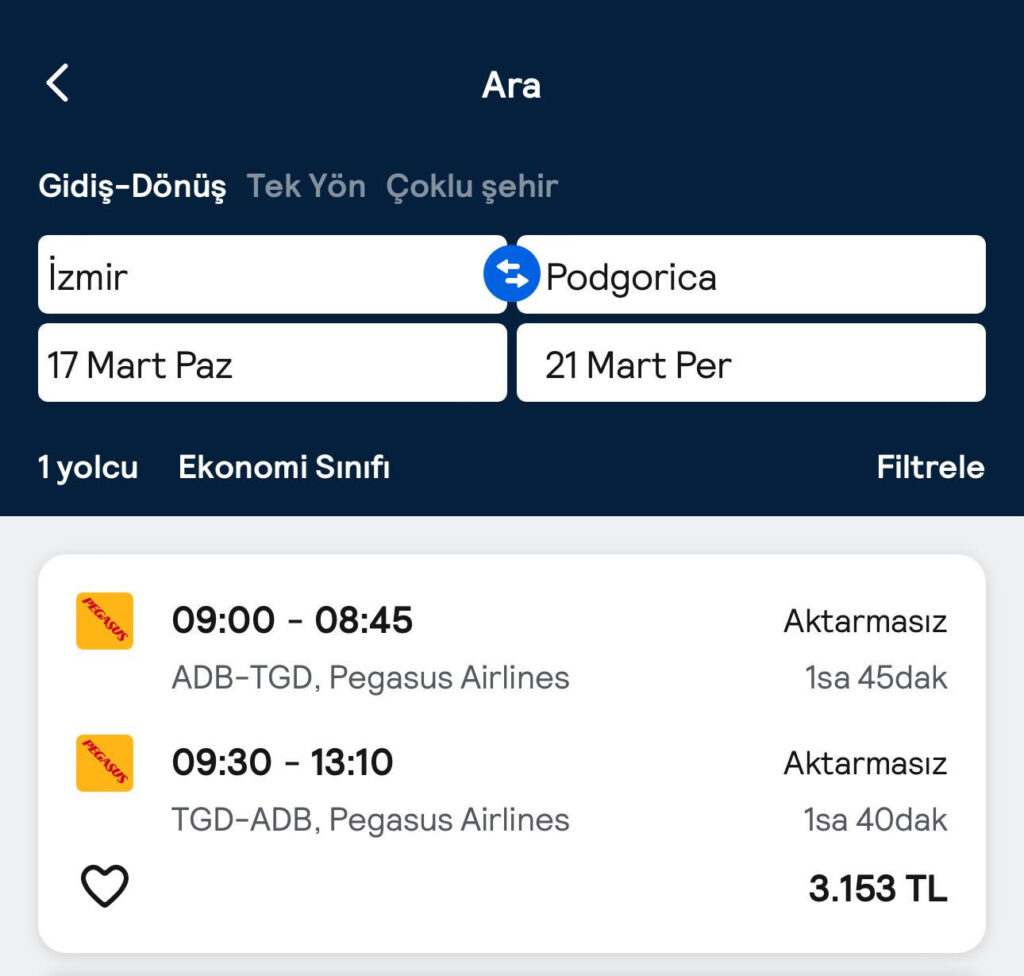The height and width of the screenshot is (976, 1024).
Task: Open the Filtrele filter options
Action: (930, 467)
